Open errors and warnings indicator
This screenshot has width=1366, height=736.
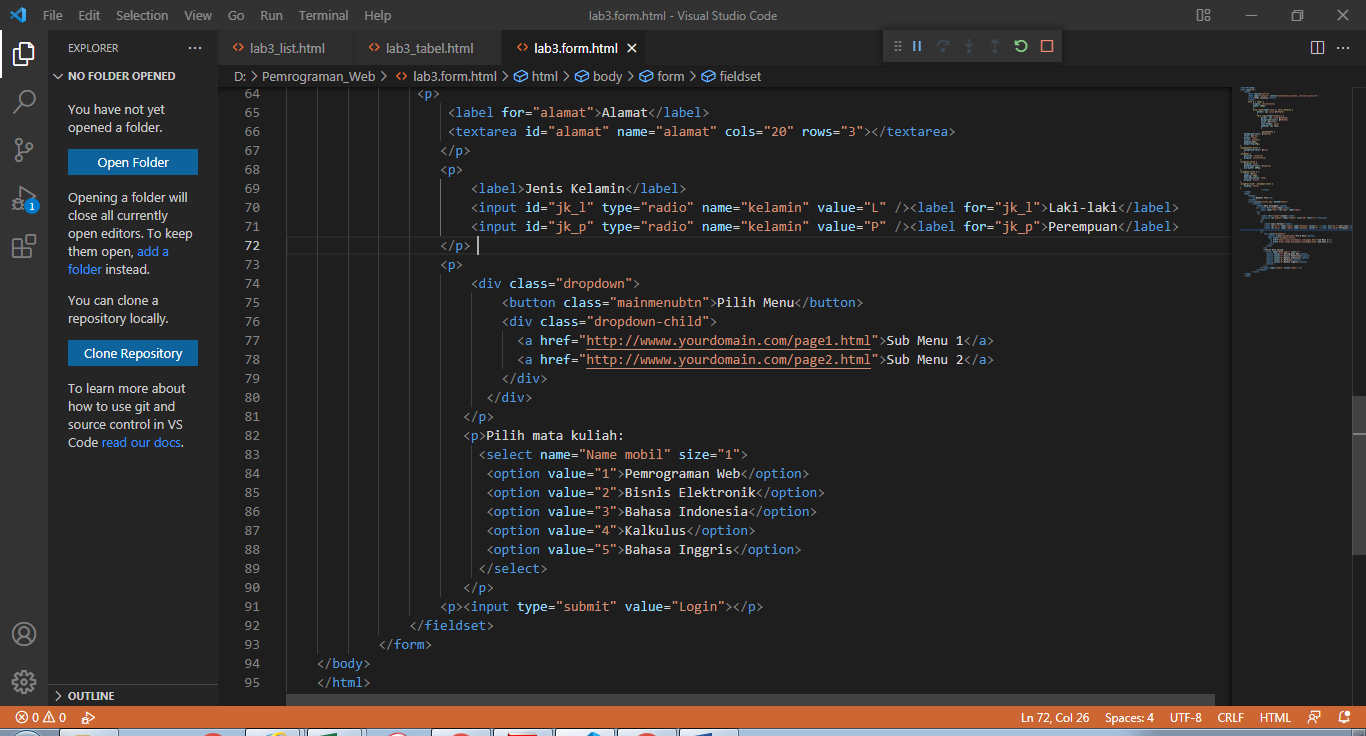click(41, 717)
